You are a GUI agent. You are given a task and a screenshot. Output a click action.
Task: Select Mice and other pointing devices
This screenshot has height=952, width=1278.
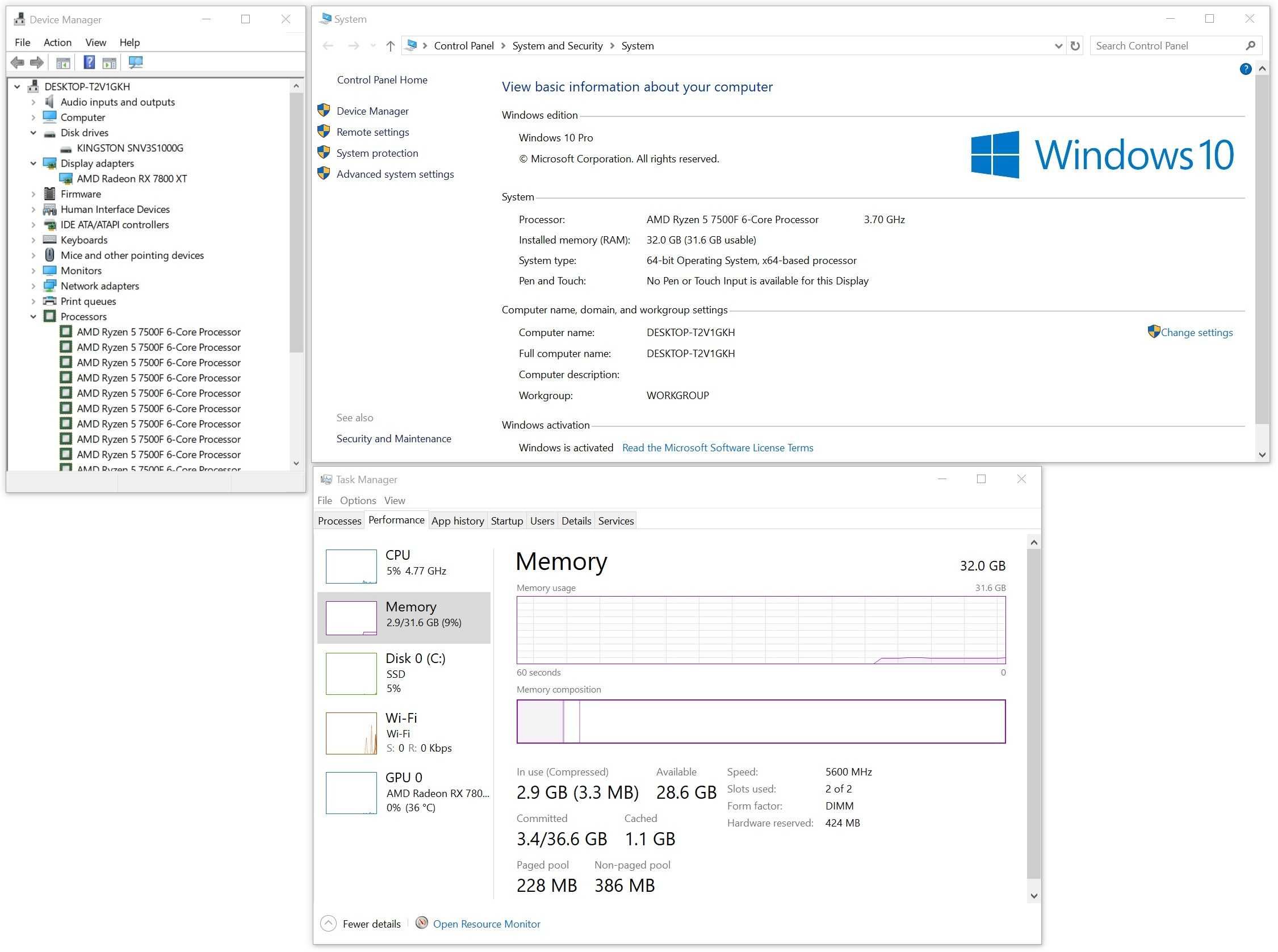[x=132, y=255]
